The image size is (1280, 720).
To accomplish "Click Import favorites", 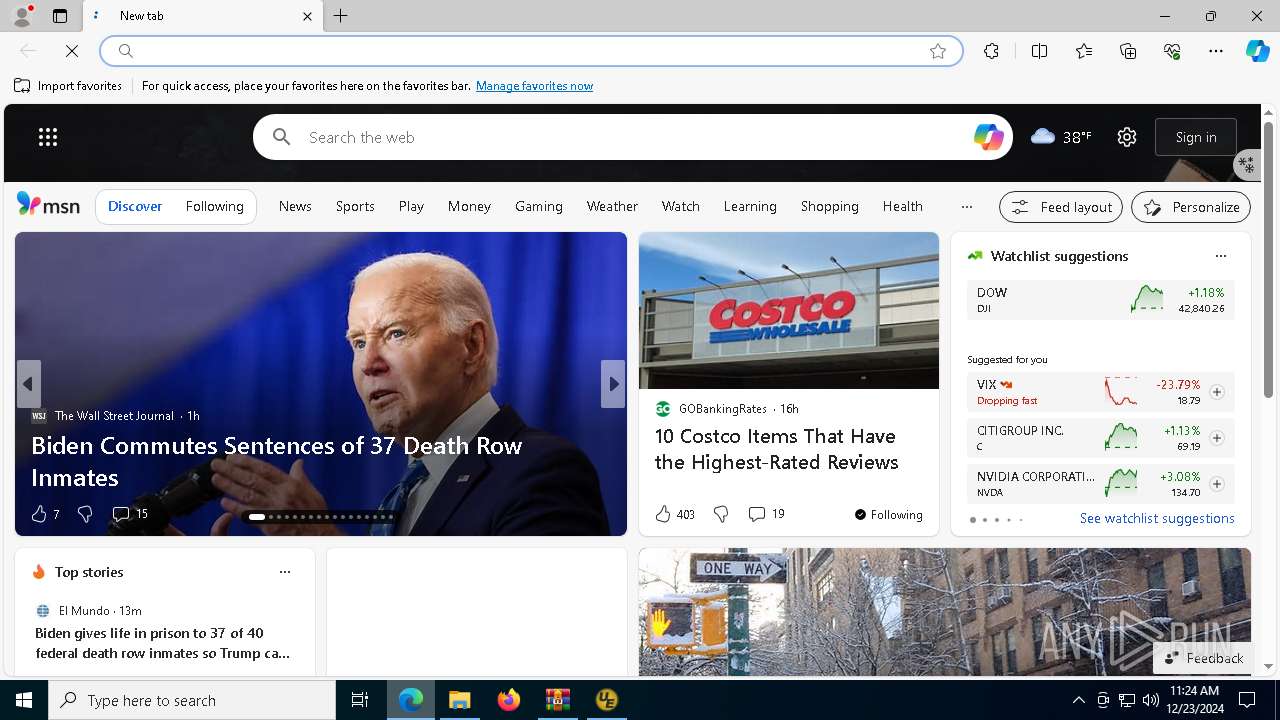I will coord(68,86).
